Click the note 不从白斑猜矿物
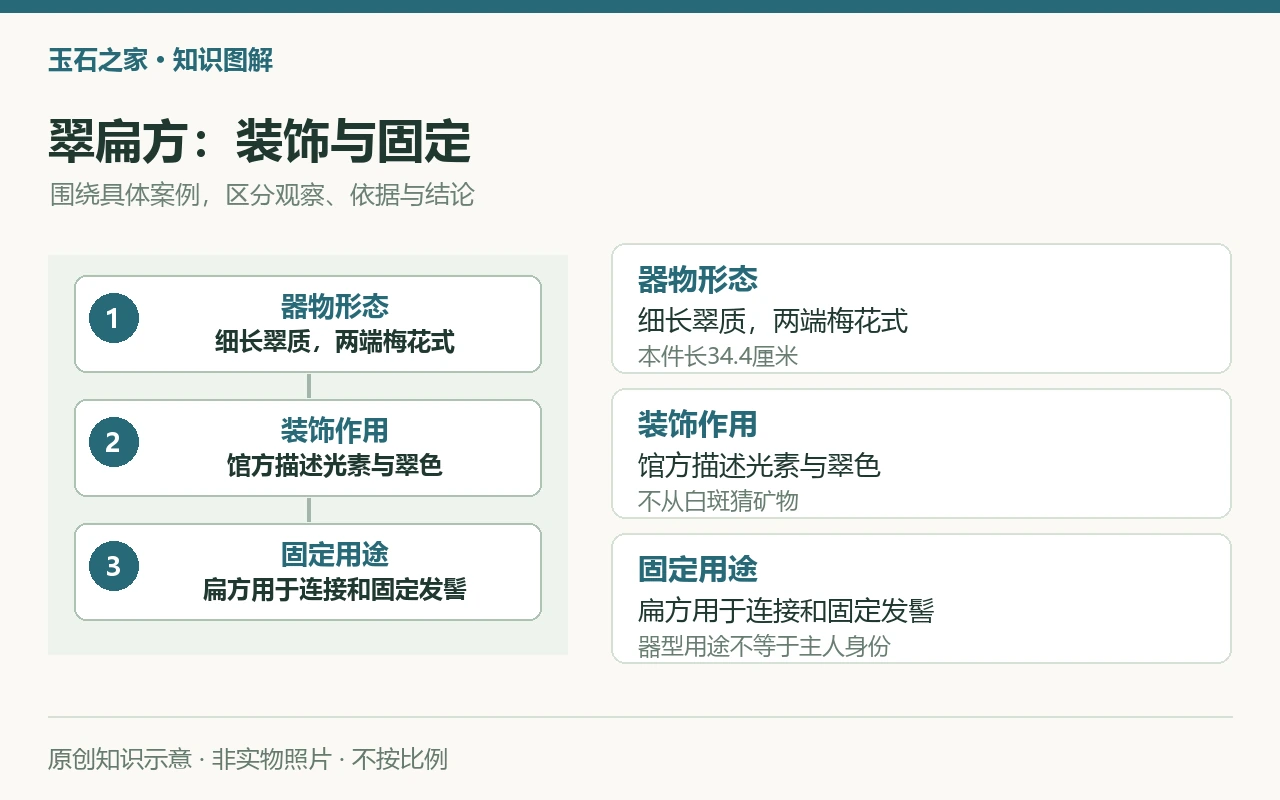The height and width of the screenshot is (800, 1280). coord(718,501)
